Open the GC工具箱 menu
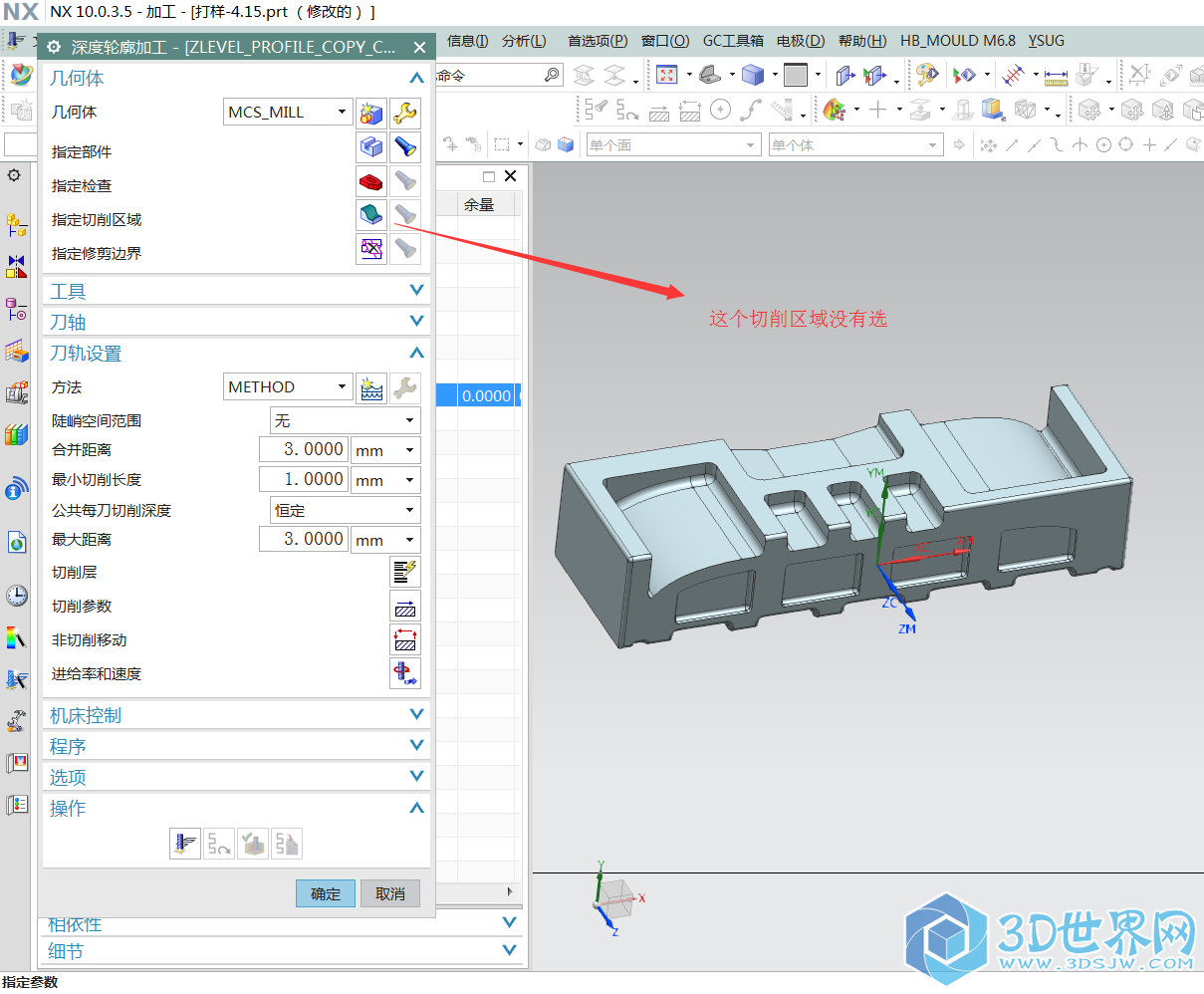The width and height of the screenshot is (1204, 994). [x=733, y=41]
